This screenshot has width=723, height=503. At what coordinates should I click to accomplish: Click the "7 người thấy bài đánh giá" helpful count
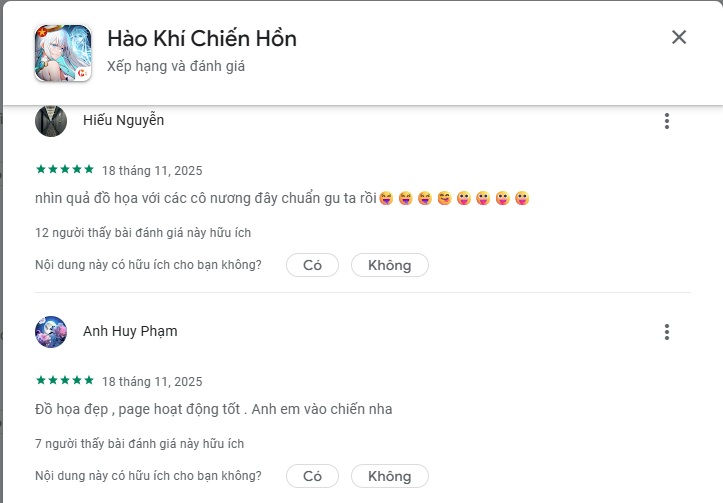[x=139, y=443]
